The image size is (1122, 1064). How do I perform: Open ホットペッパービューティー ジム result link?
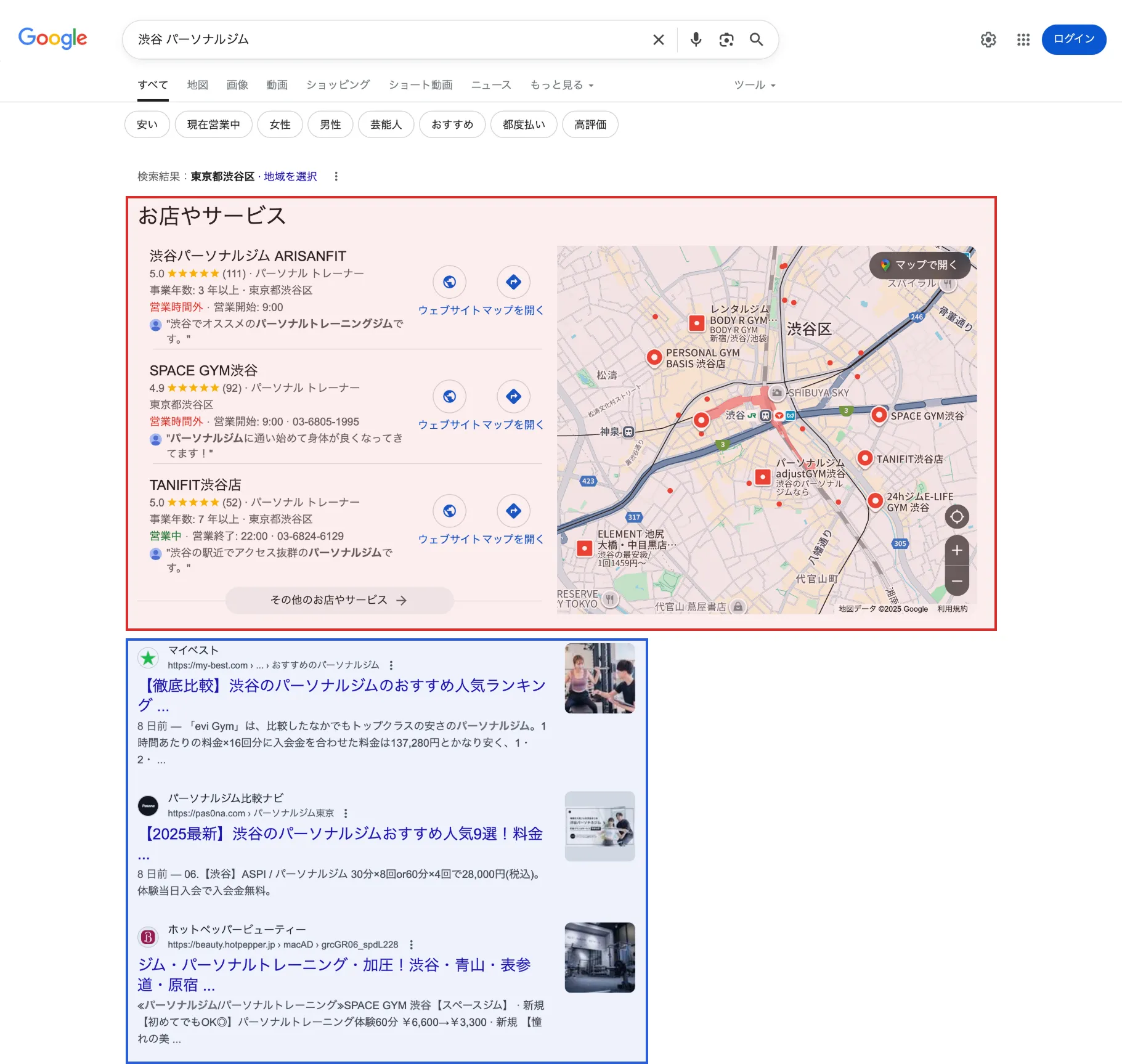pos(334,975)
